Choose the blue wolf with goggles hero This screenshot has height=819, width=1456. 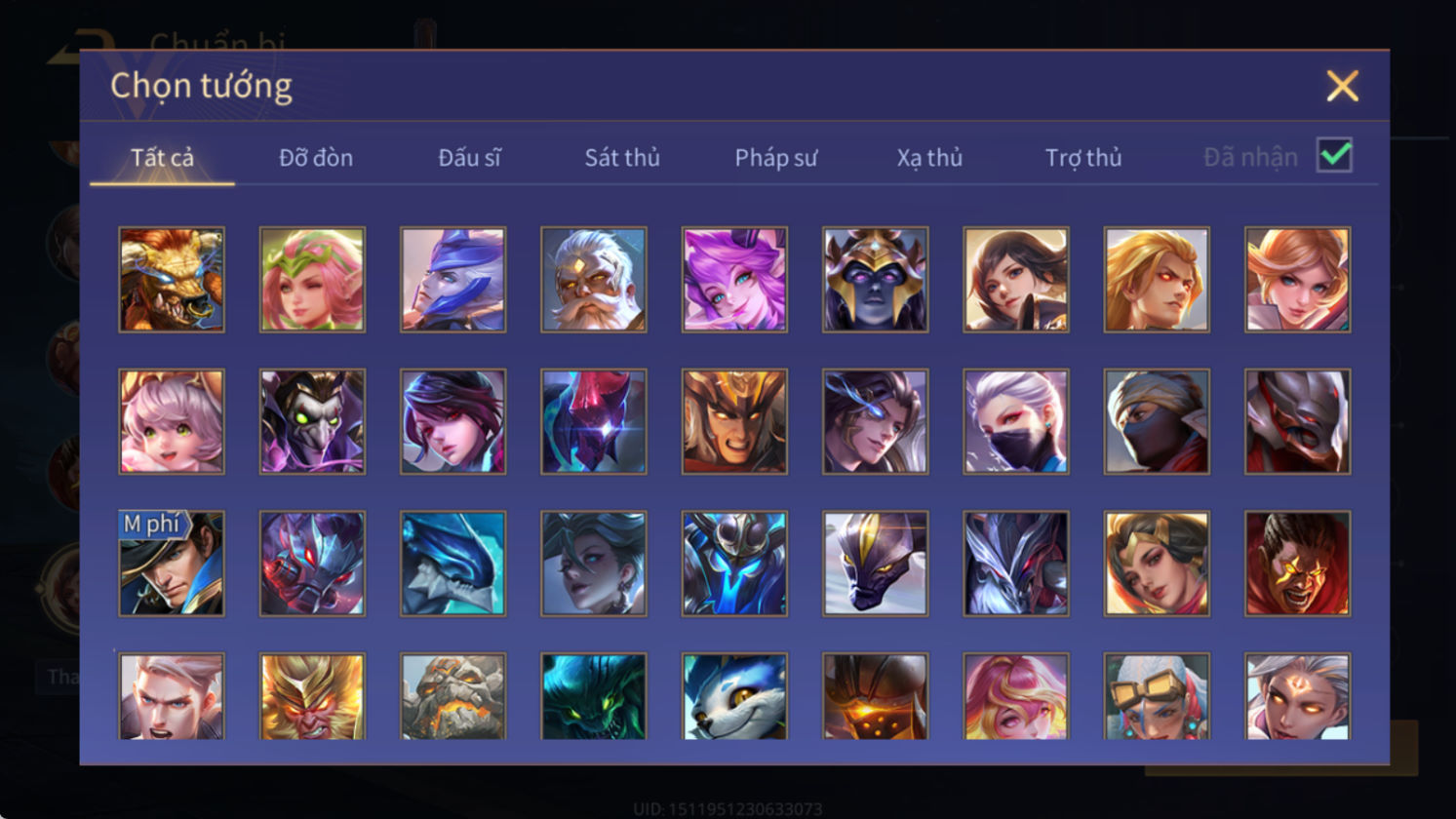(734, 696)
